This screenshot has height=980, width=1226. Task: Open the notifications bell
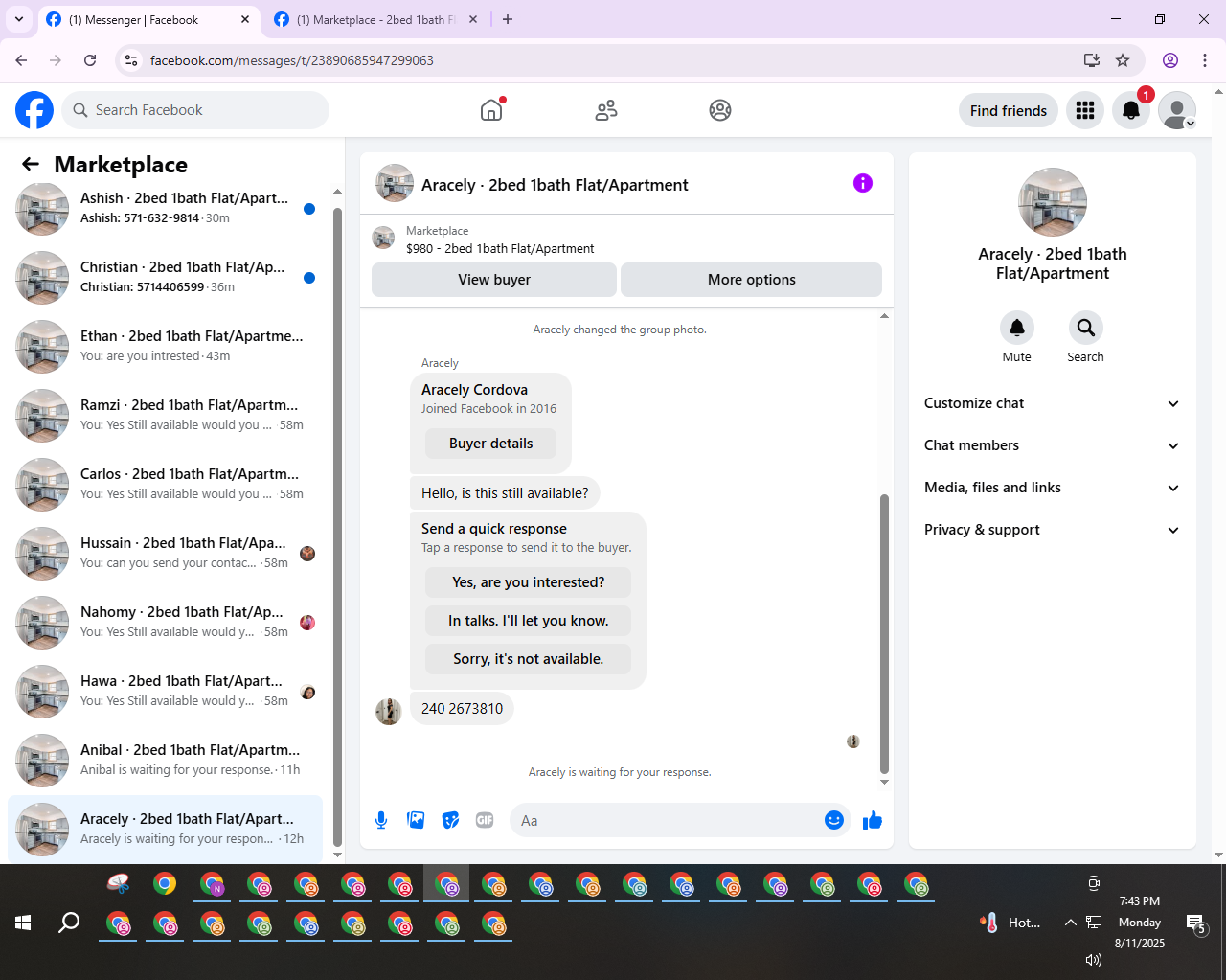1131,110
